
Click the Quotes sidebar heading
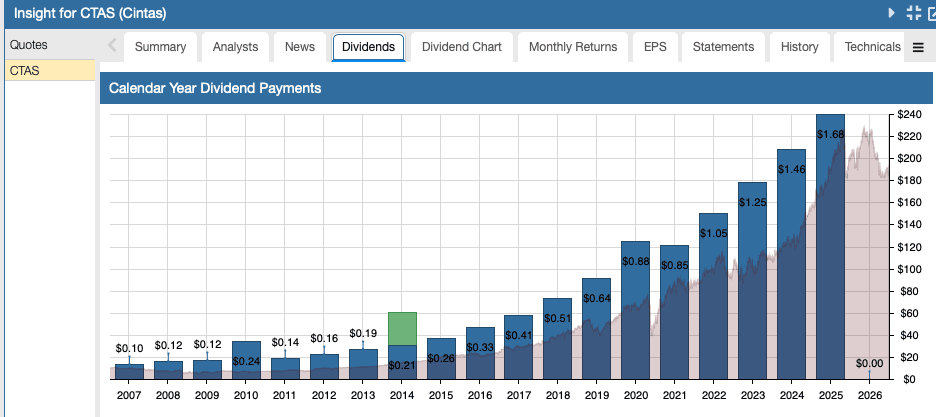[x=28, y=46]
